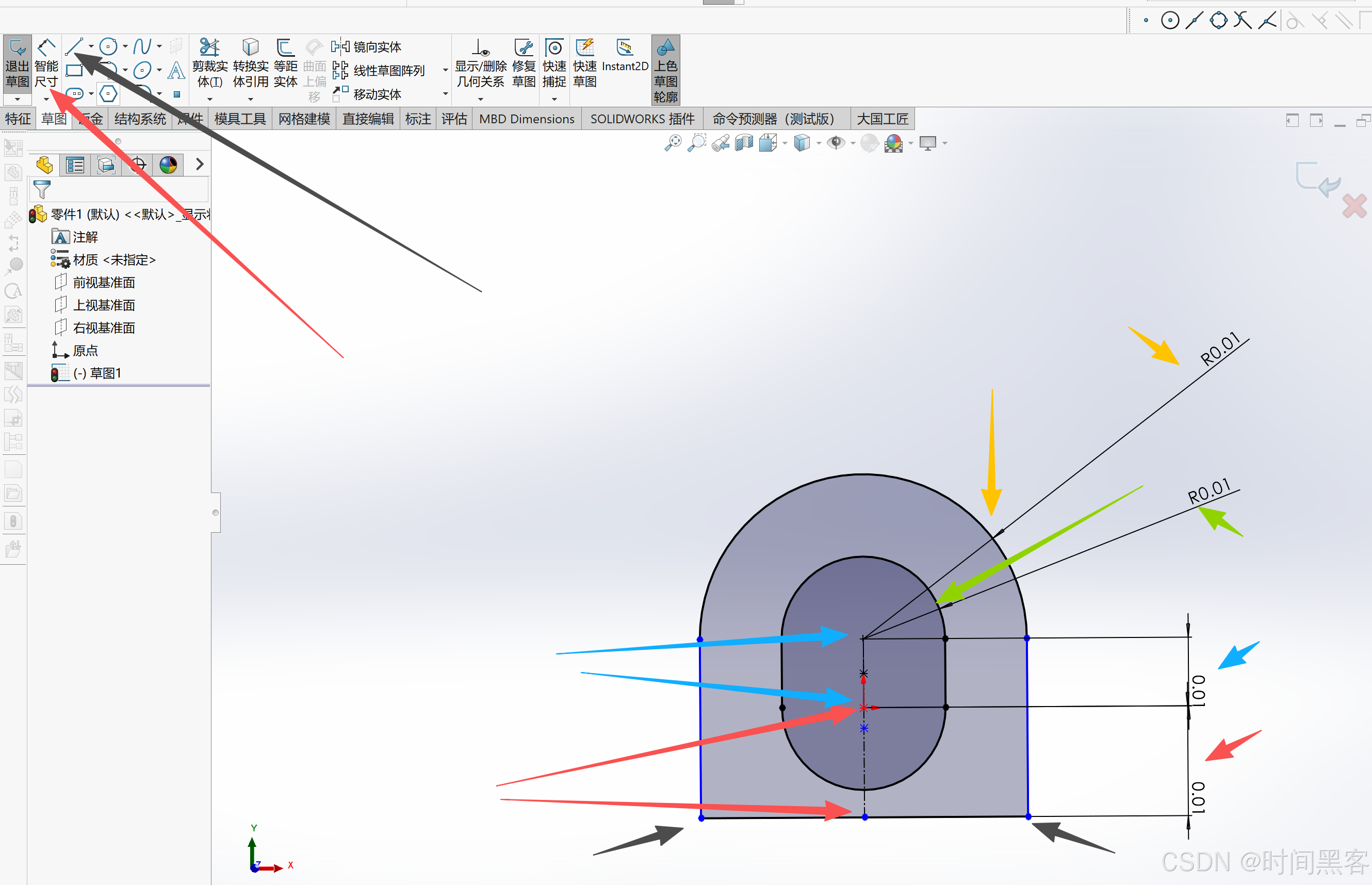Open the Quick Snaps (快速捕捉) dropdown arrow

click(554, 100)
